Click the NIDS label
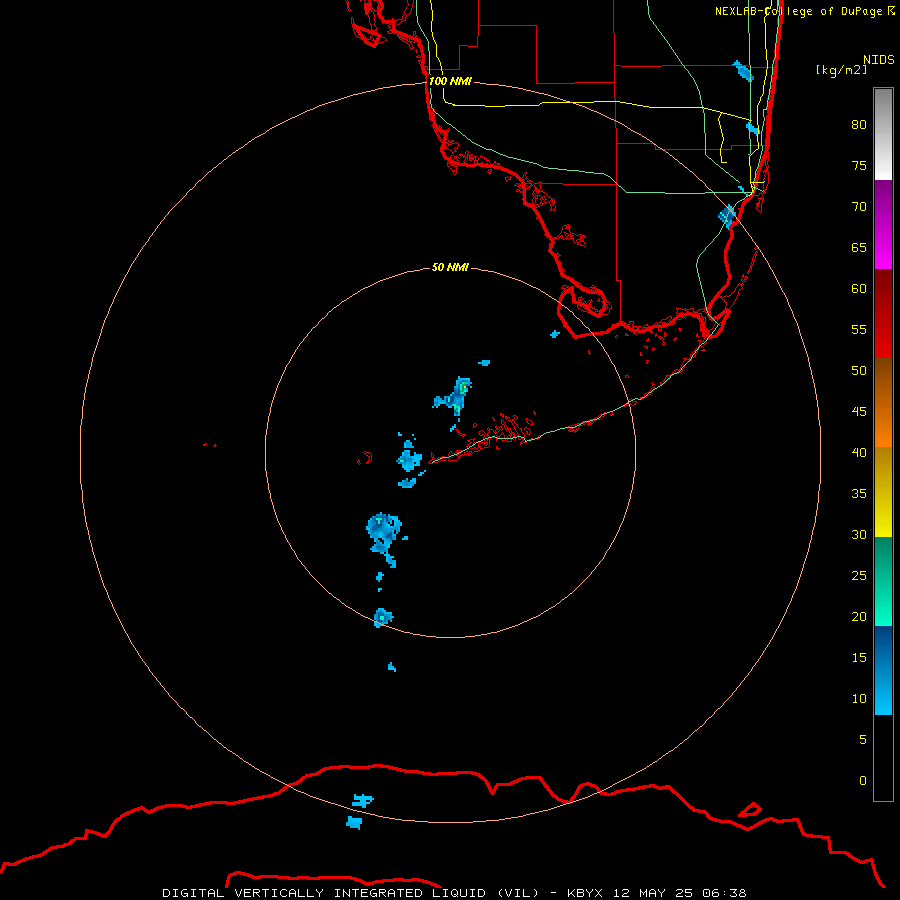The height and width of the screenshot is (900, 900). (879, 60)
